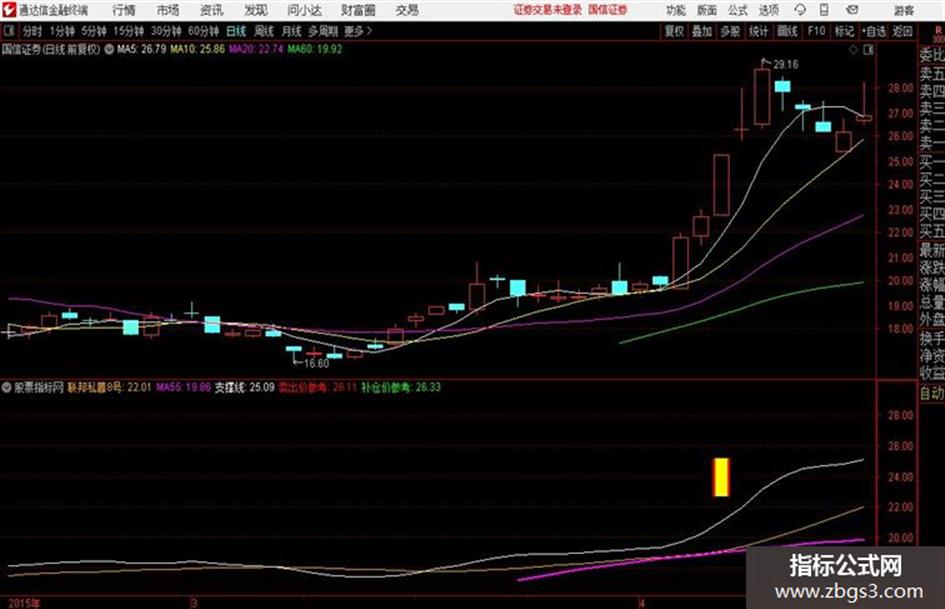This screenshot has height=609, width=945.
Task: Click the 29.16 high price label
Action: click(x=786, y=65)
